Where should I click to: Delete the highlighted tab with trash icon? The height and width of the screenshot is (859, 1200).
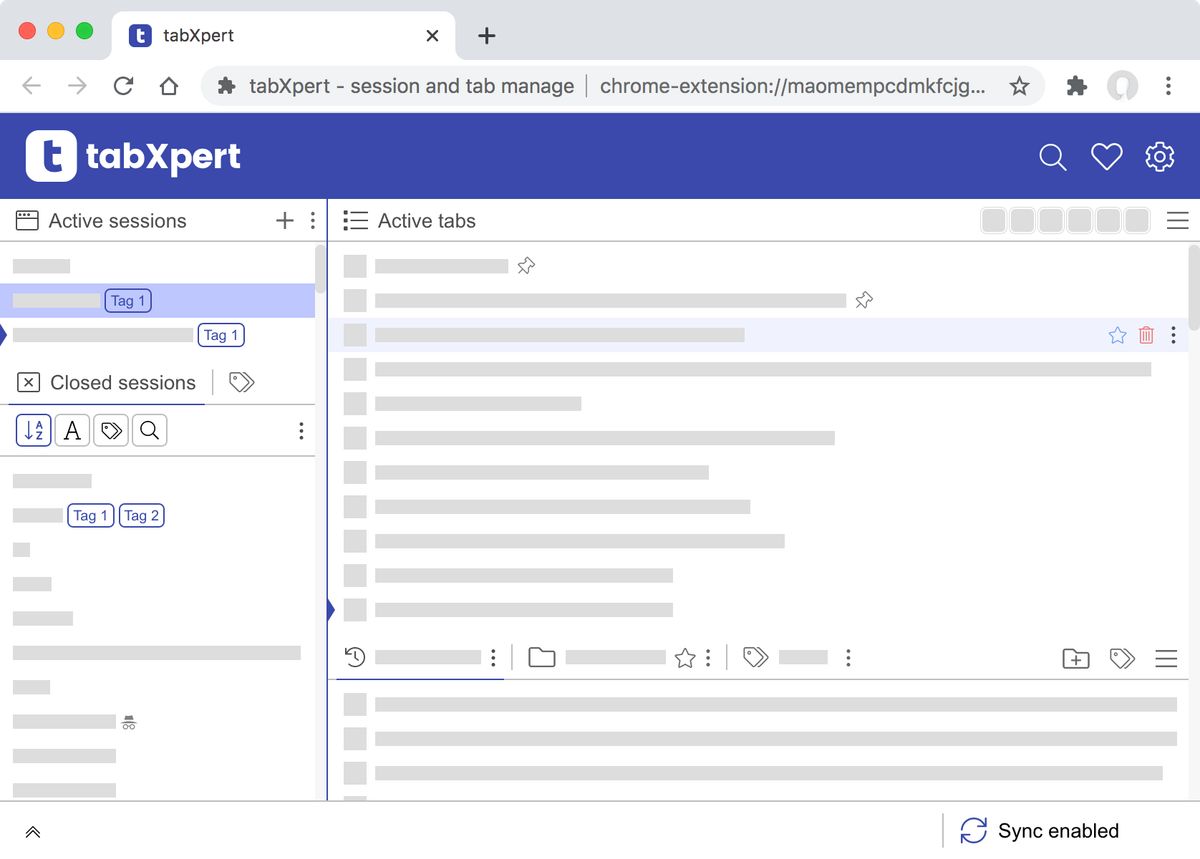[1145, 335]
